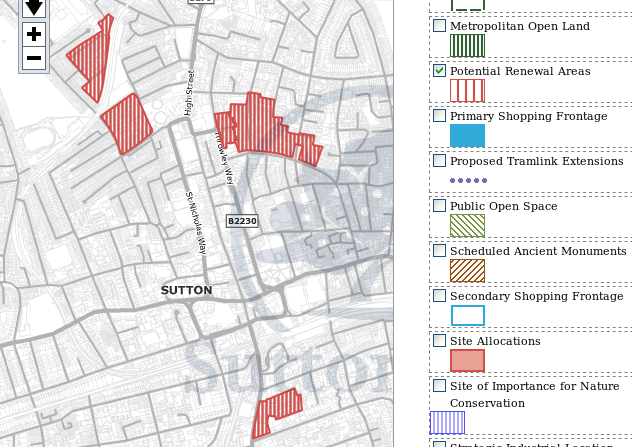Viewport: 632px width, 447px height.
Task: Enable the Site Allocations checkbox
Action: point(439,340)
